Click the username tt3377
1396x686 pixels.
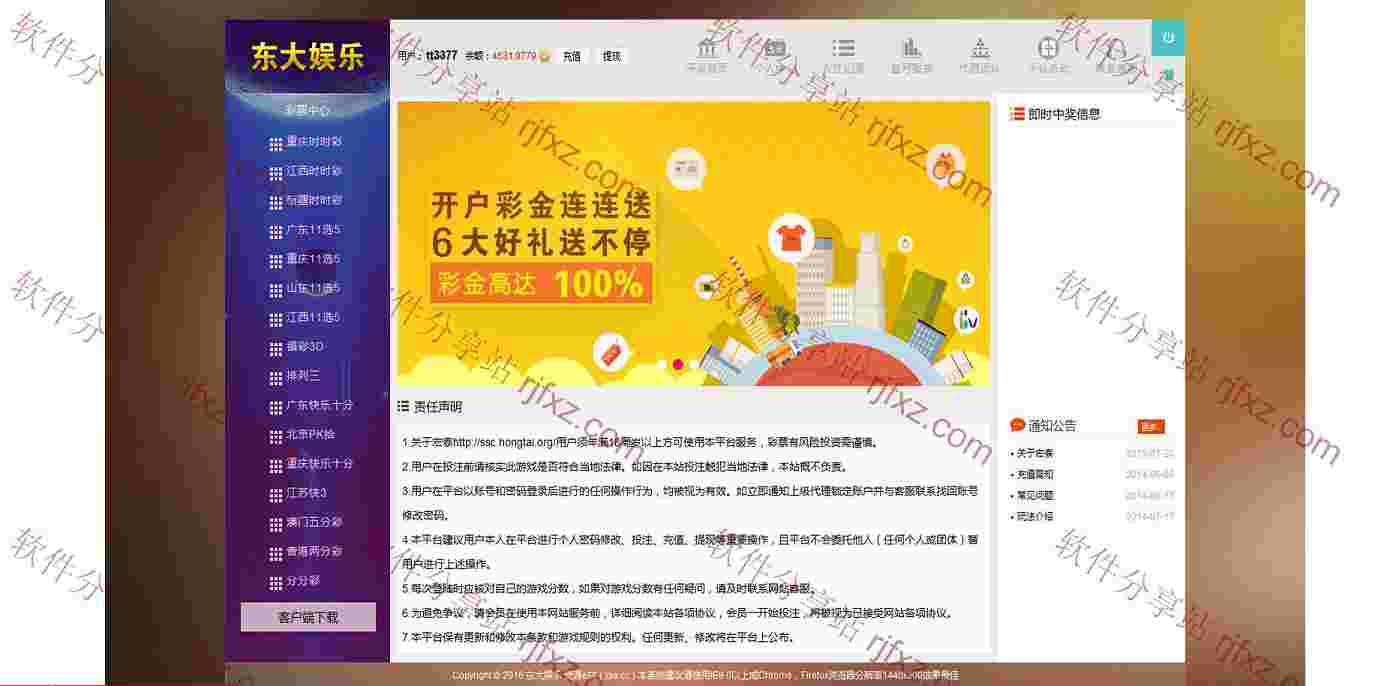click(x=441, y=57)
